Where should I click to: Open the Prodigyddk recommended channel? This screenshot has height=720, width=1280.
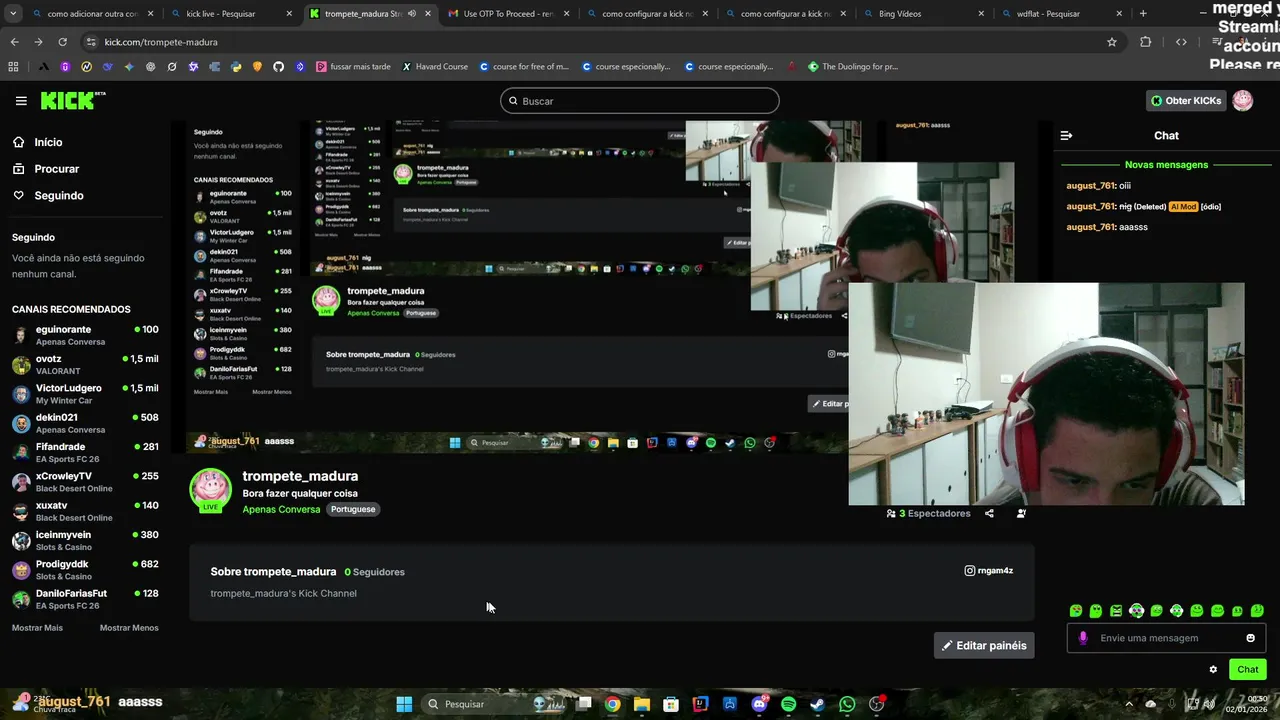(85, 570)
